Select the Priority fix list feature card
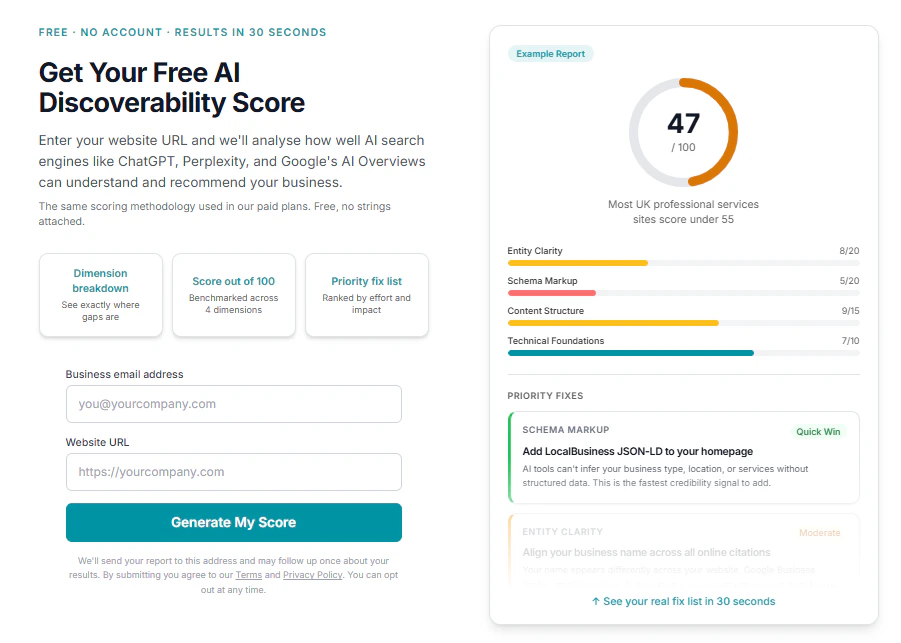 tap(366, 295)
